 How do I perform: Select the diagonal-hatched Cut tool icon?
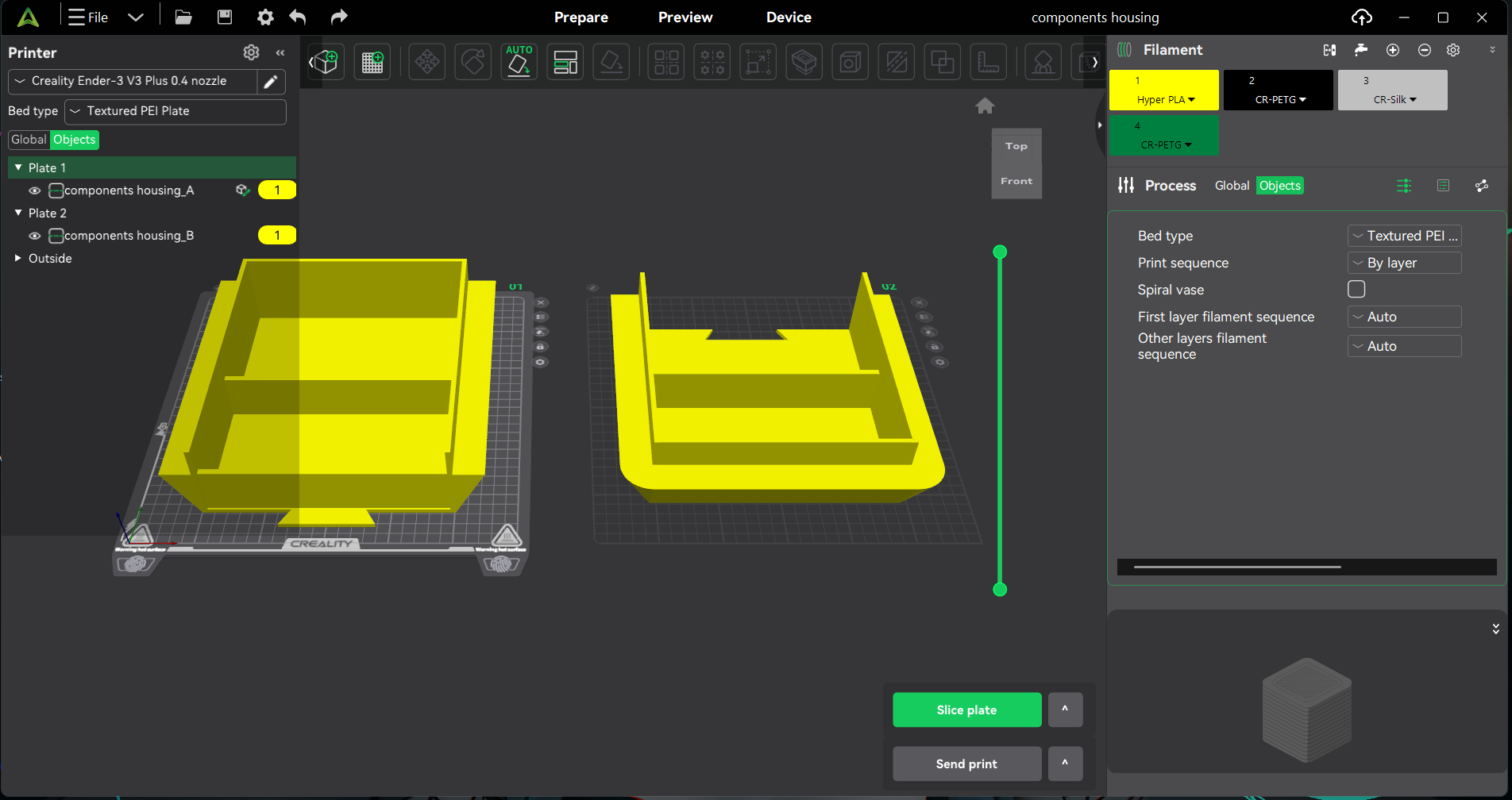coord(897,62)
